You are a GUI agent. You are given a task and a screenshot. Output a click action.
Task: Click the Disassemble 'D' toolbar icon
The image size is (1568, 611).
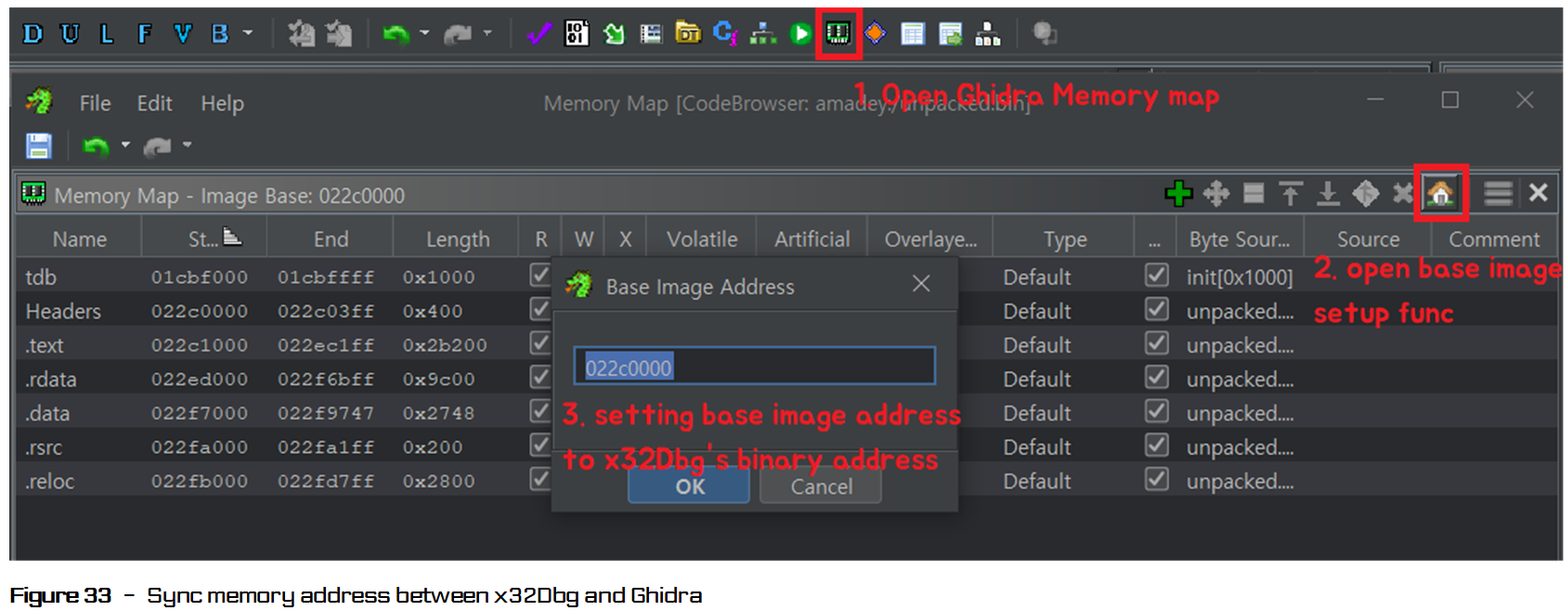(x=32, y=34)
